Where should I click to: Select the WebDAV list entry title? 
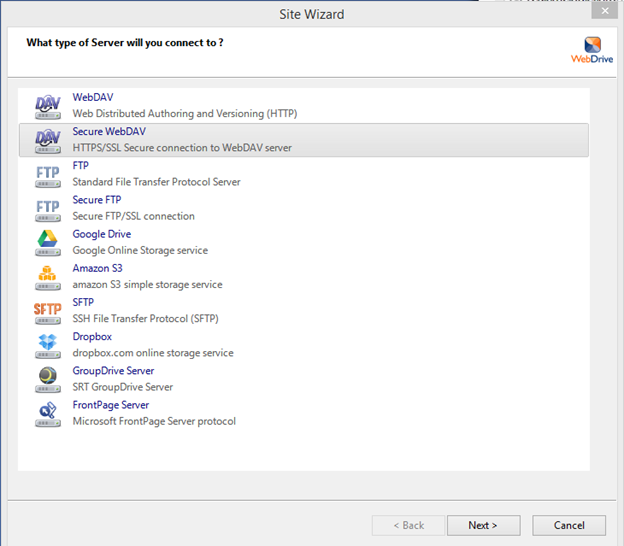coord(93,97)
